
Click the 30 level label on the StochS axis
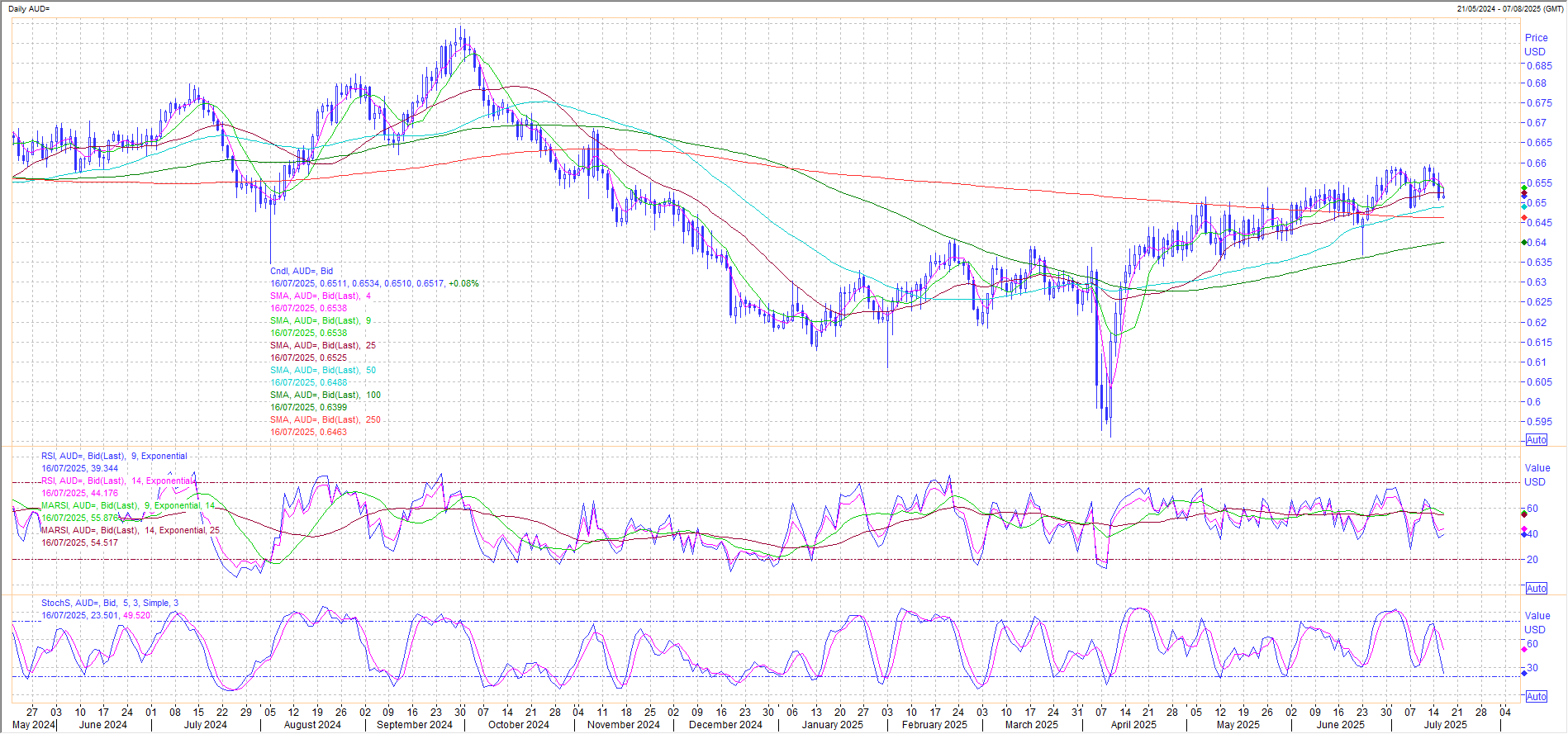[x=1532, y=668]
